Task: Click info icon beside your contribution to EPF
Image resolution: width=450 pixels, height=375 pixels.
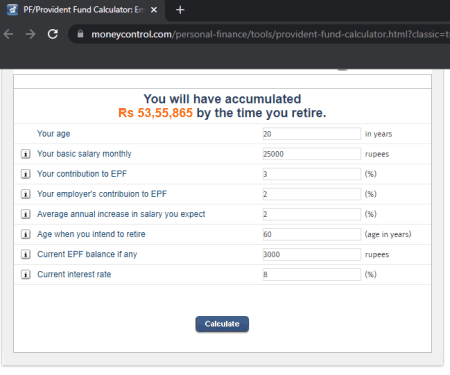Action: [26, 174]
